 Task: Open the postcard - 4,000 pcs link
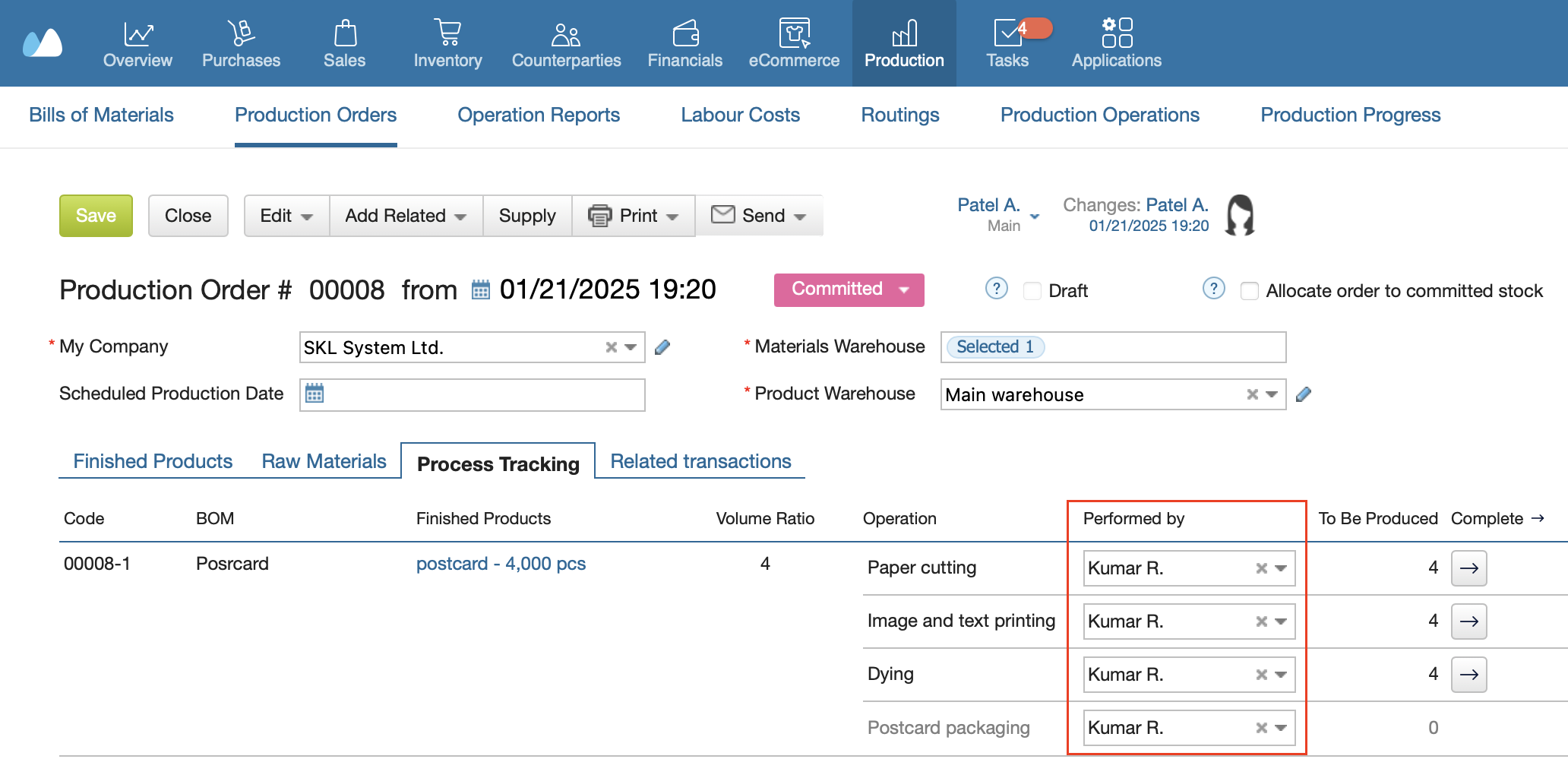[x=501, y=564]
